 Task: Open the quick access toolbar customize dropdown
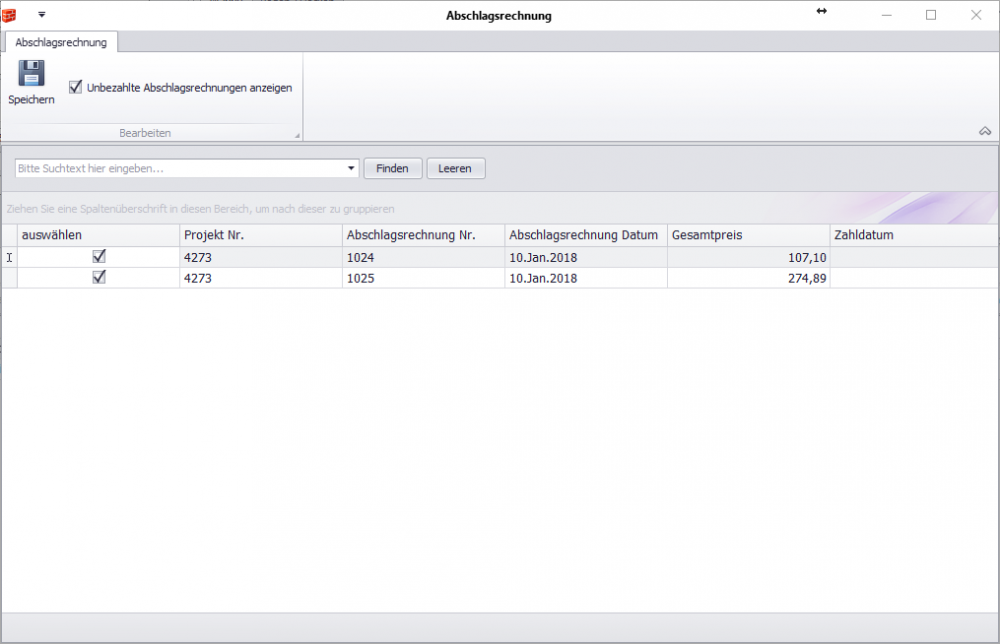pyautogui.click(x=42, y=15)
